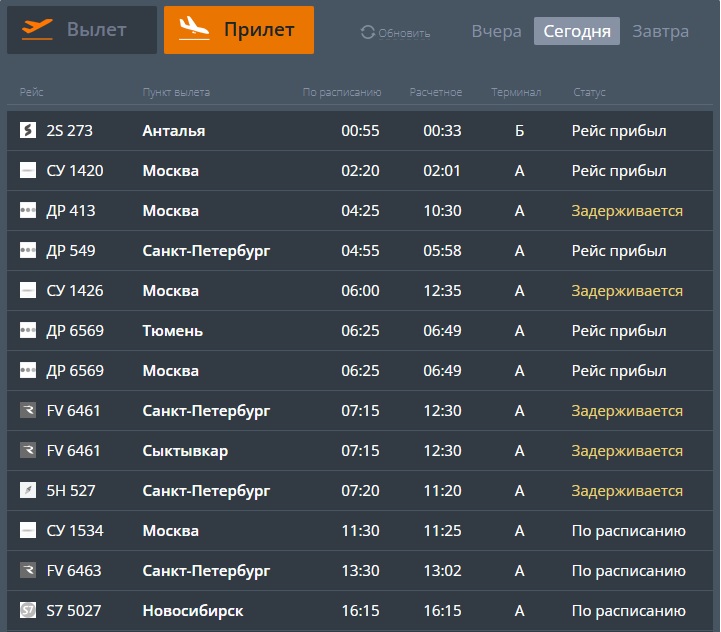Screen dimensions: 721x632
Task: Show tomorrow's flights with Завтра
Action: click(660, 31)
